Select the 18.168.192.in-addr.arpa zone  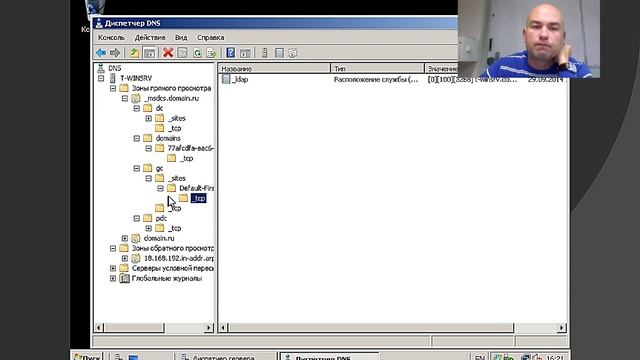pyautogui.click(x=179, y=258)
